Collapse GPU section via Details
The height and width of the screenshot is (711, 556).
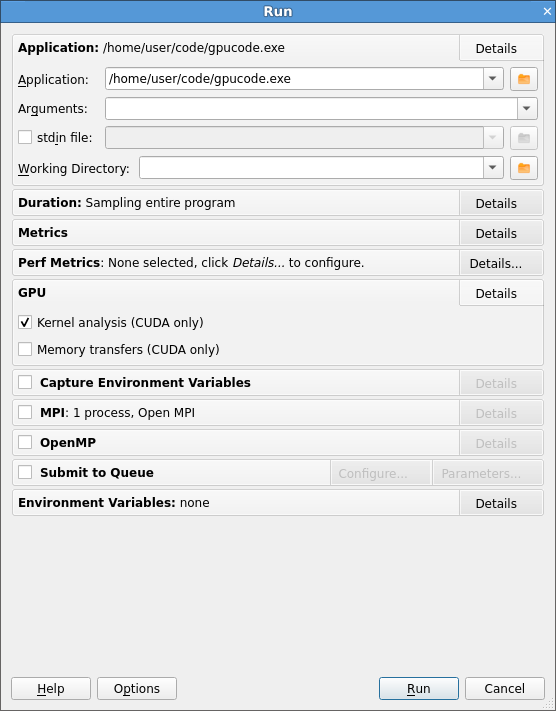501,293
